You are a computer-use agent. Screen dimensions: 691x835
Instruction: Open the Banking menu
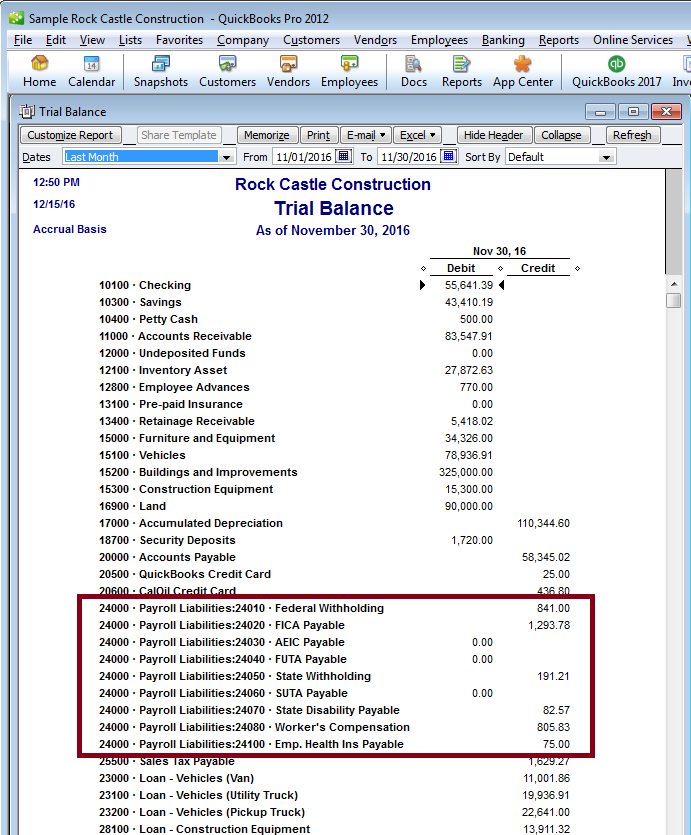[503, 40]
